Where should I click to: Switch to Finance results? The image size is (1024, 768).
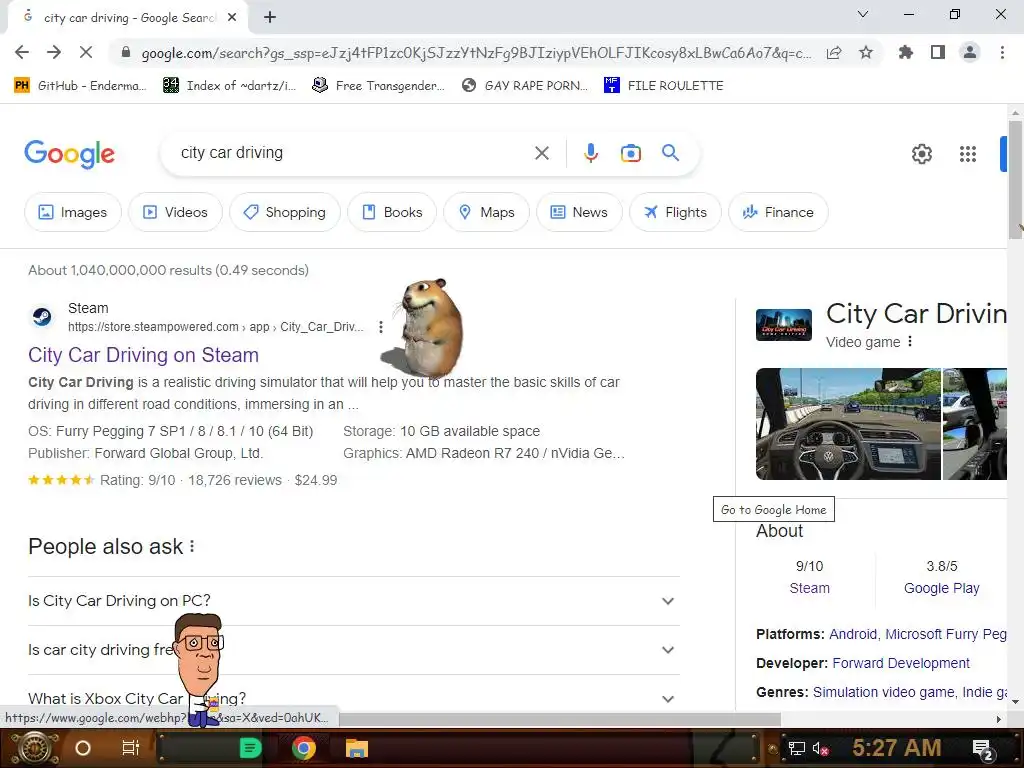[778, 212]
